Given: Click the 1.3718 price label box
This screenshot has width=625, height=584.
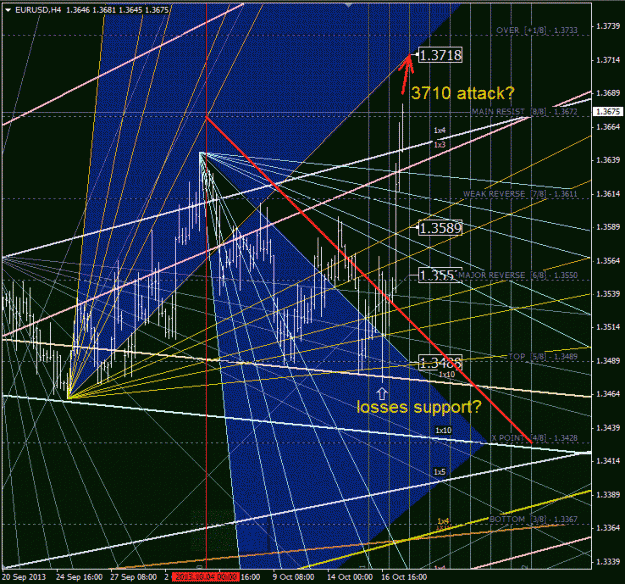Looking at the screenshot, I should [440, 55].
